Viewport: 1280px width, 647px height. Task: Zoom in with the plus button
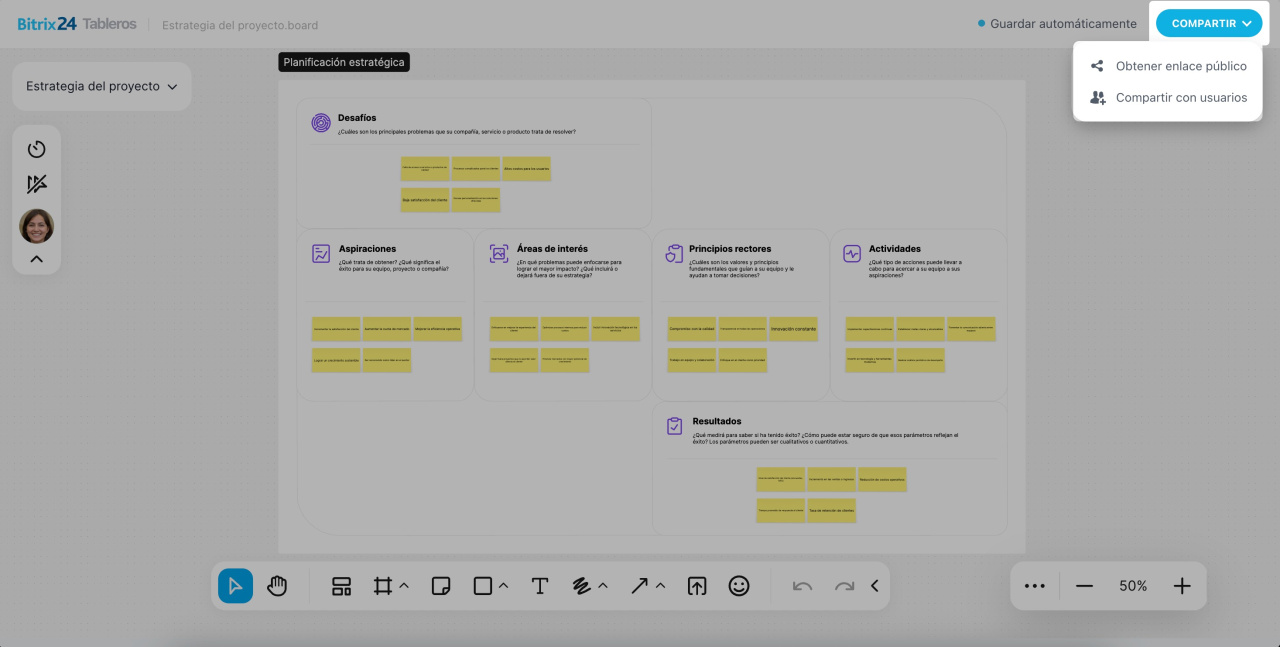tap(1181, 586)
